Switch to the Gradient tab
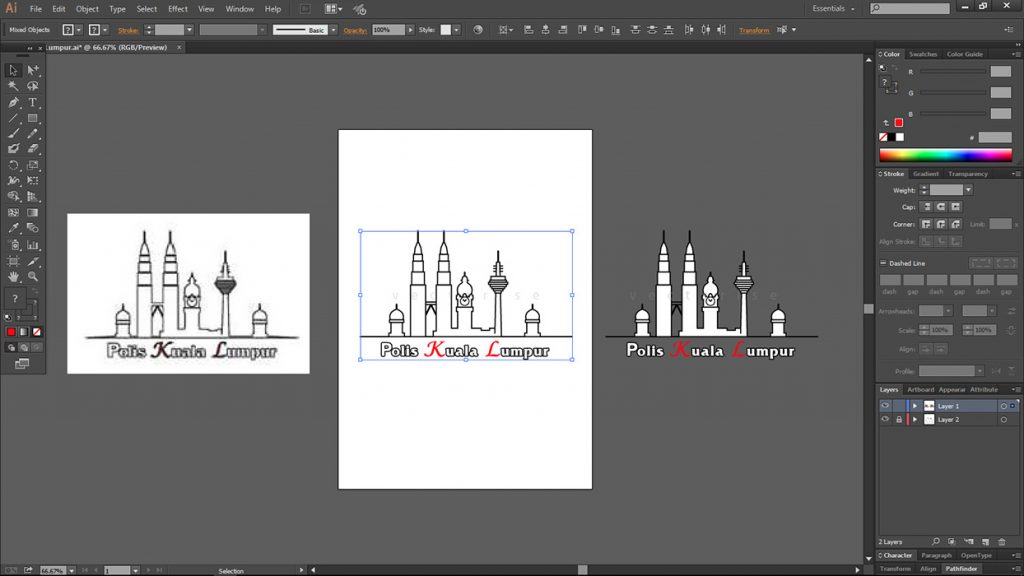This screenshot has width=1024, height=576. (925, 174)
